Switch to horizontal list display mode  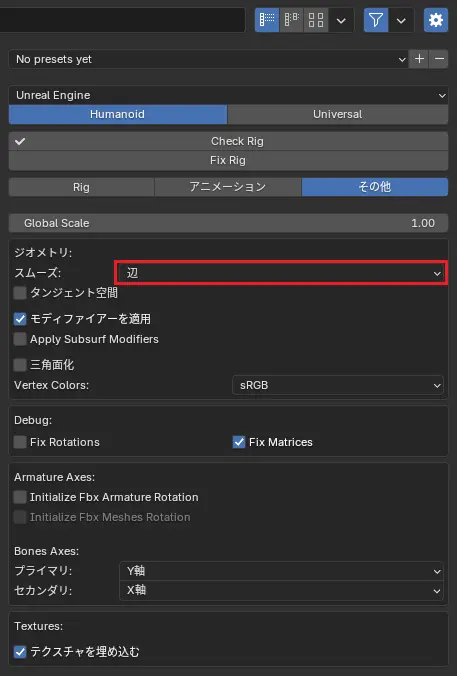pos(291,20)
